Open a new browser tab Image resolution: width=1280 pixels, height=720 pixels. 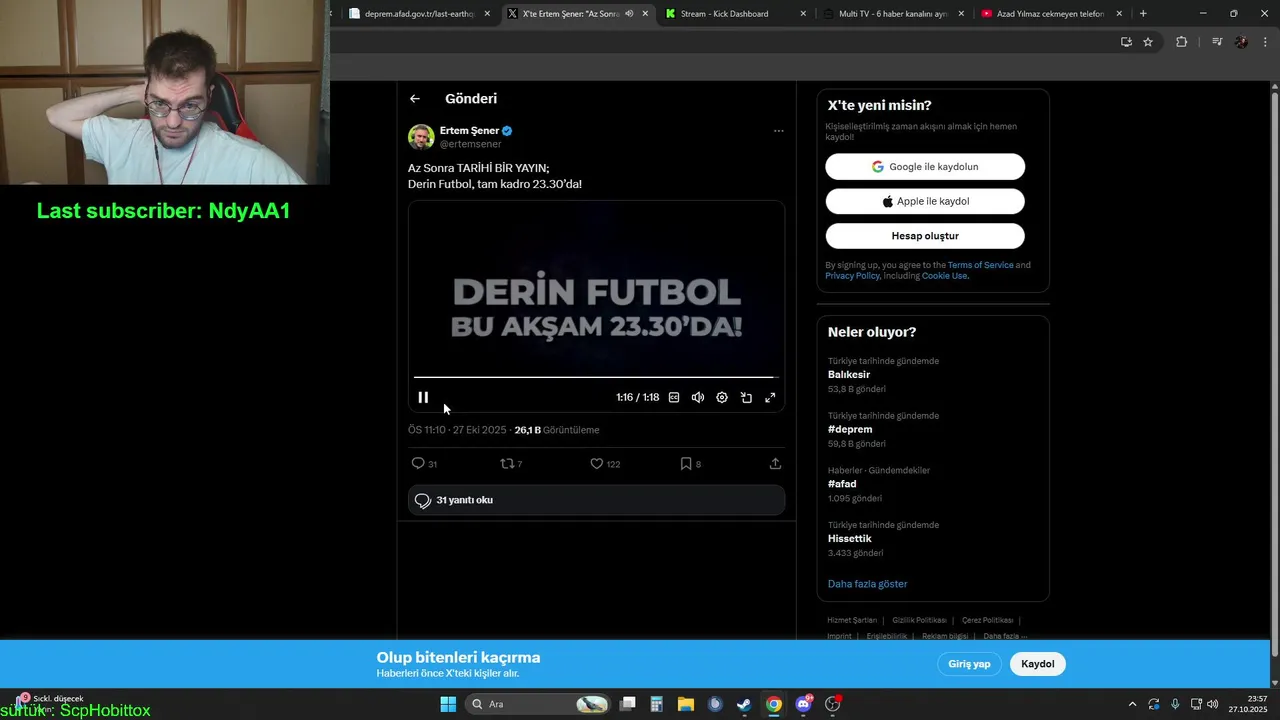tap(1143, 14)
